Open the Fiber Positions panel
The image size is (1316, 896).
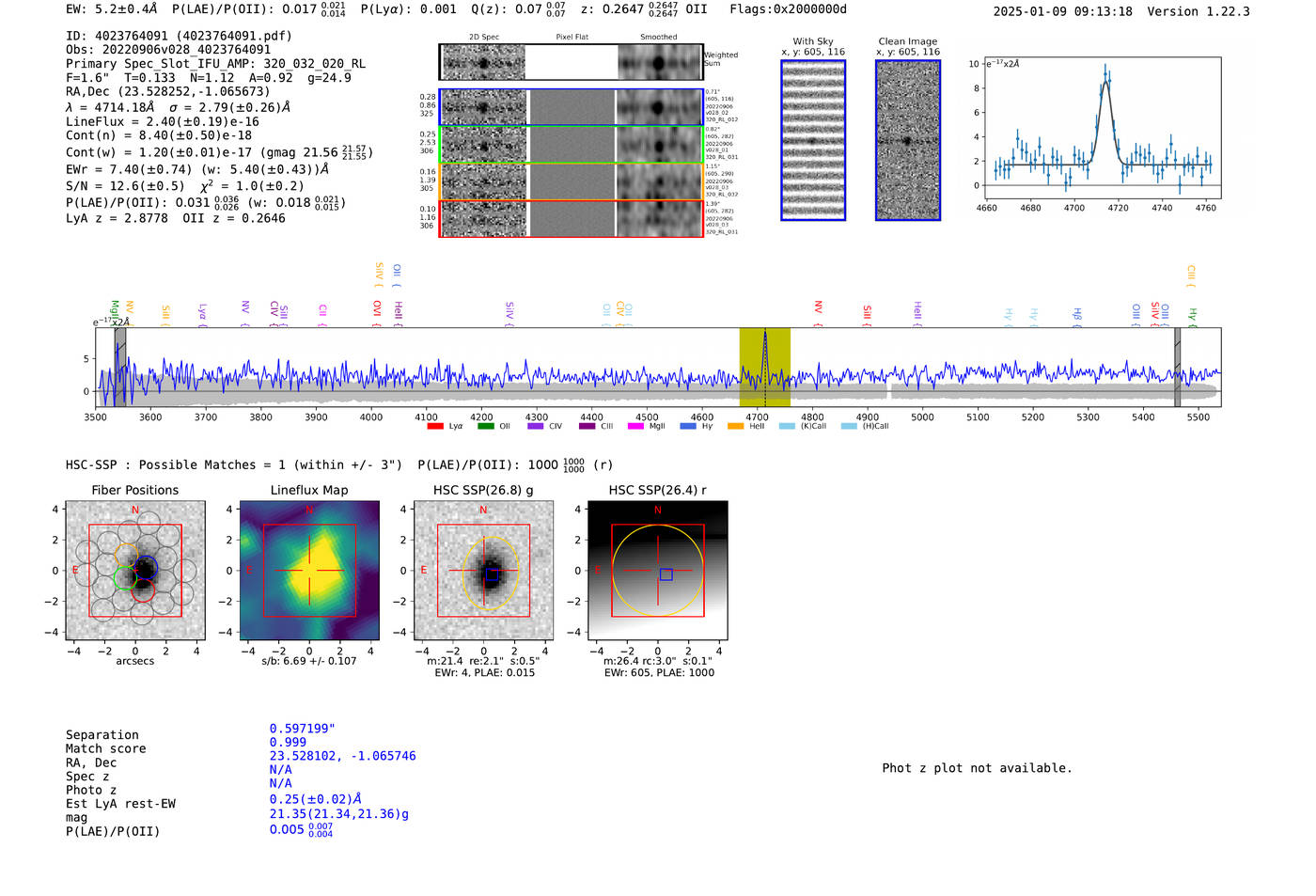(x=135, y=571)
